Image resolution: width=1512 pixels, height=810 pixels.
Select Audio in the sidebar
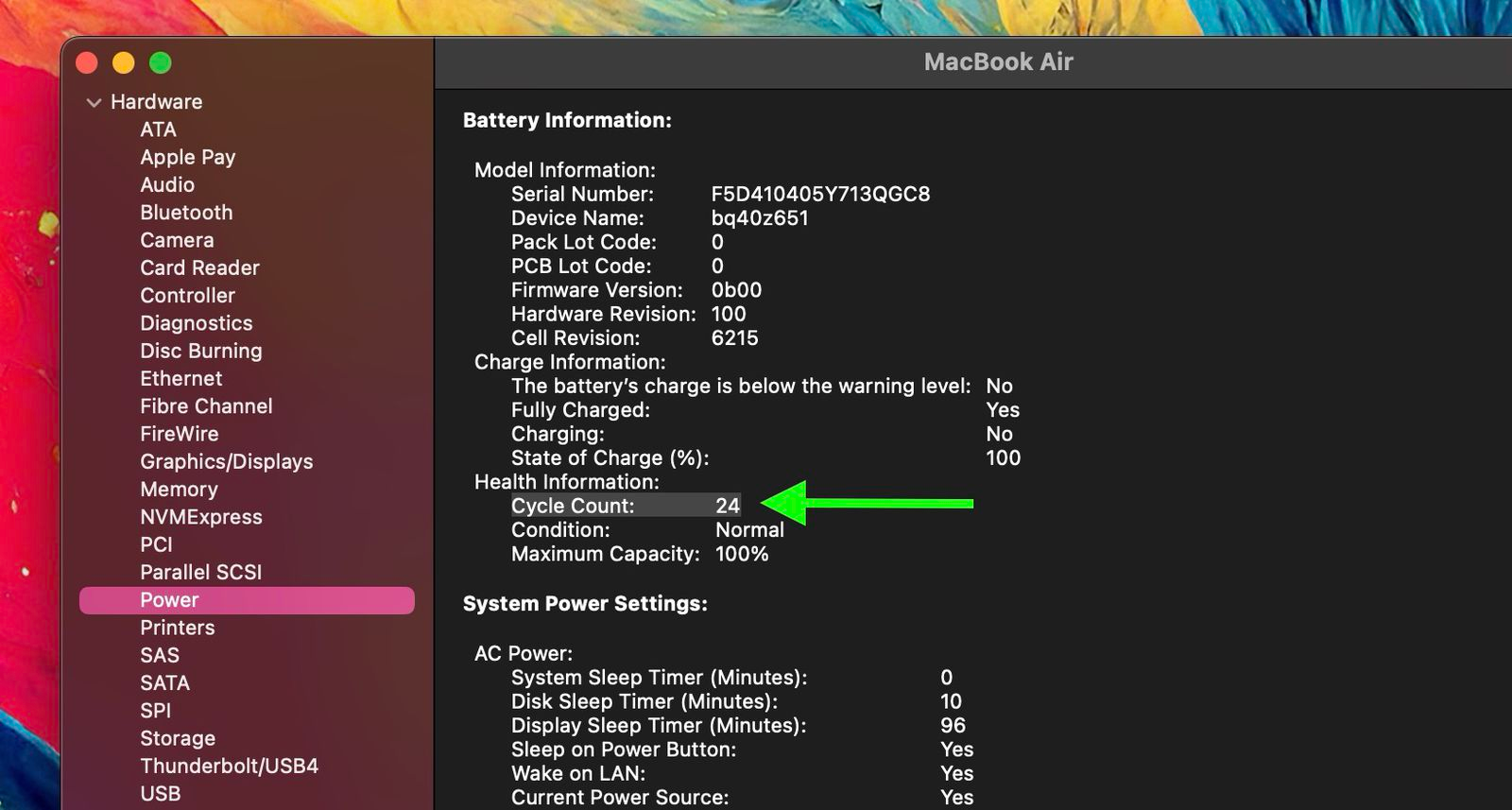[x=167, y=184]
